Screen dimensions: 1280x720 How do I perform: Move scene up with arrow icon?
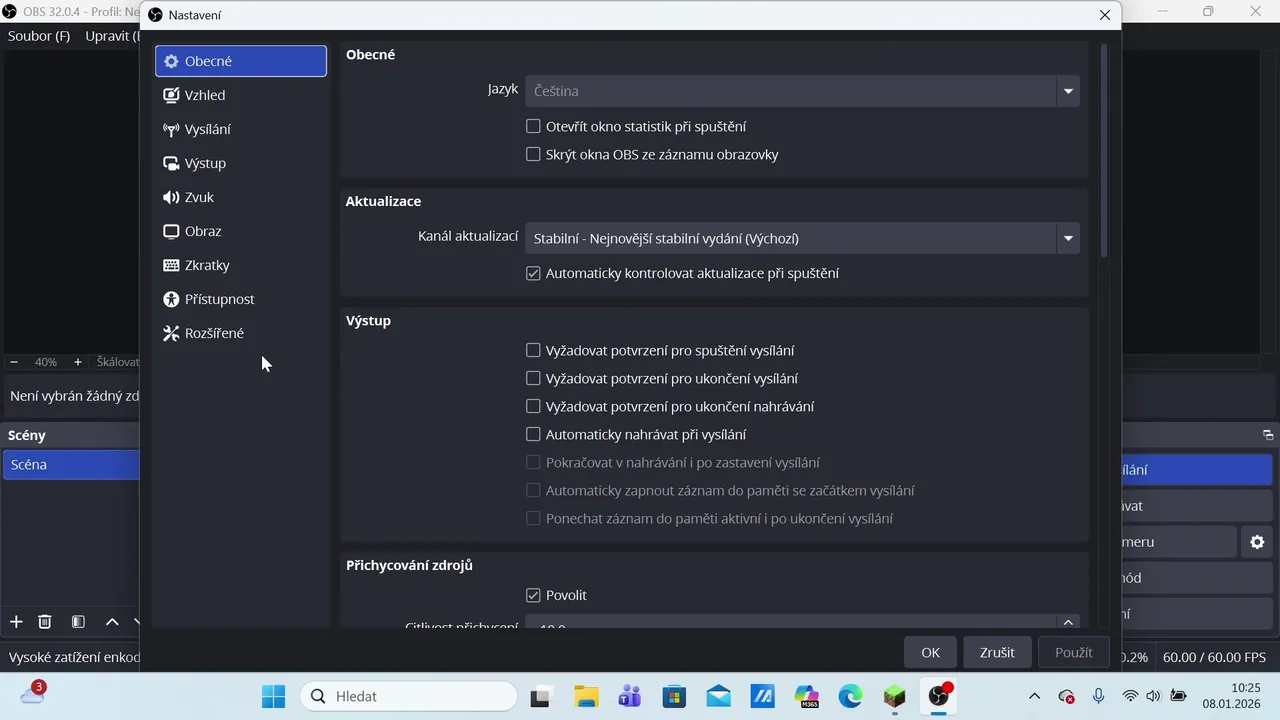112,622
